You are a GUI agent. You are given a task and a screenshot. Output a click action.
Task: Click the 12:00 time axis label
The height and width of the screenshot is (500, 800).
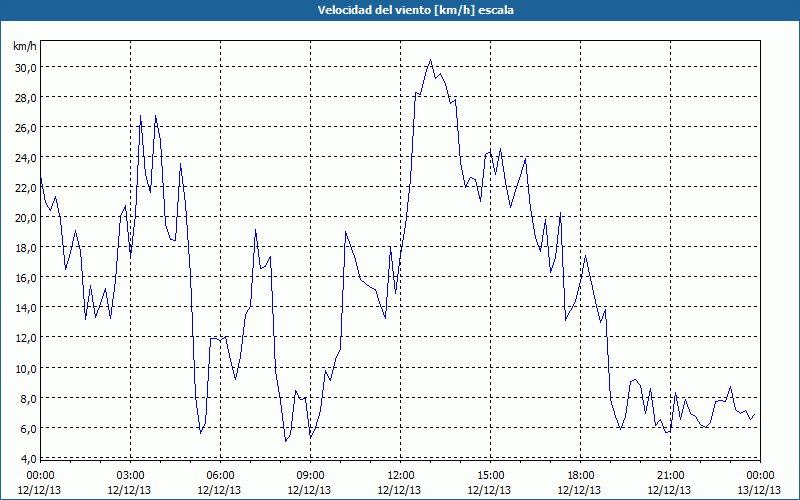click(401, 475)
